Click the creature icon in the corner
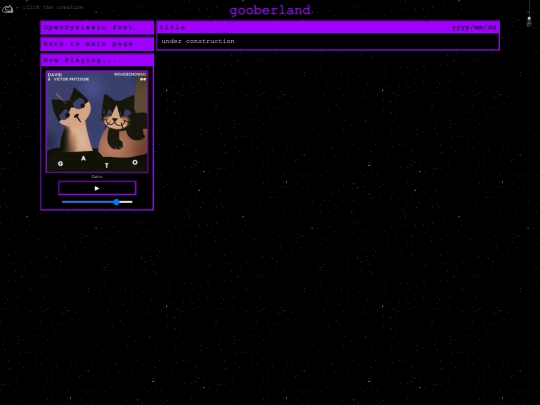 click(8, 9)
